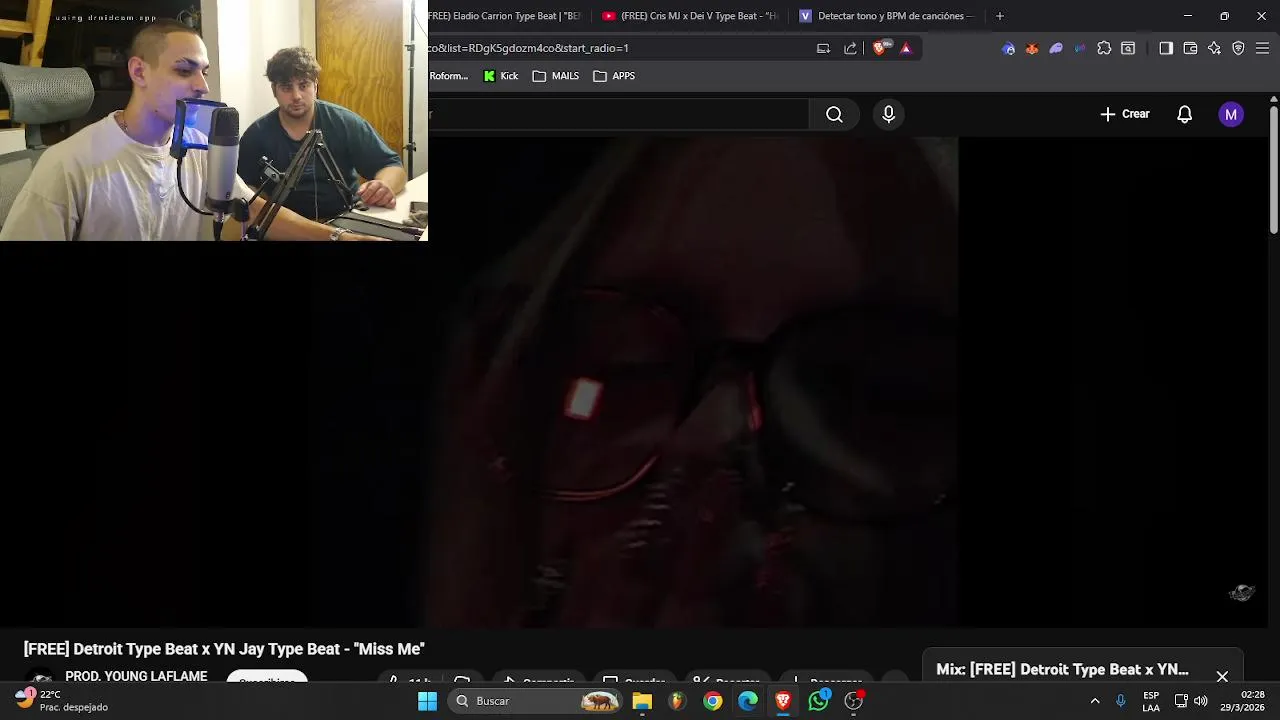Click the share page icon in address bar

coord(850,48)
